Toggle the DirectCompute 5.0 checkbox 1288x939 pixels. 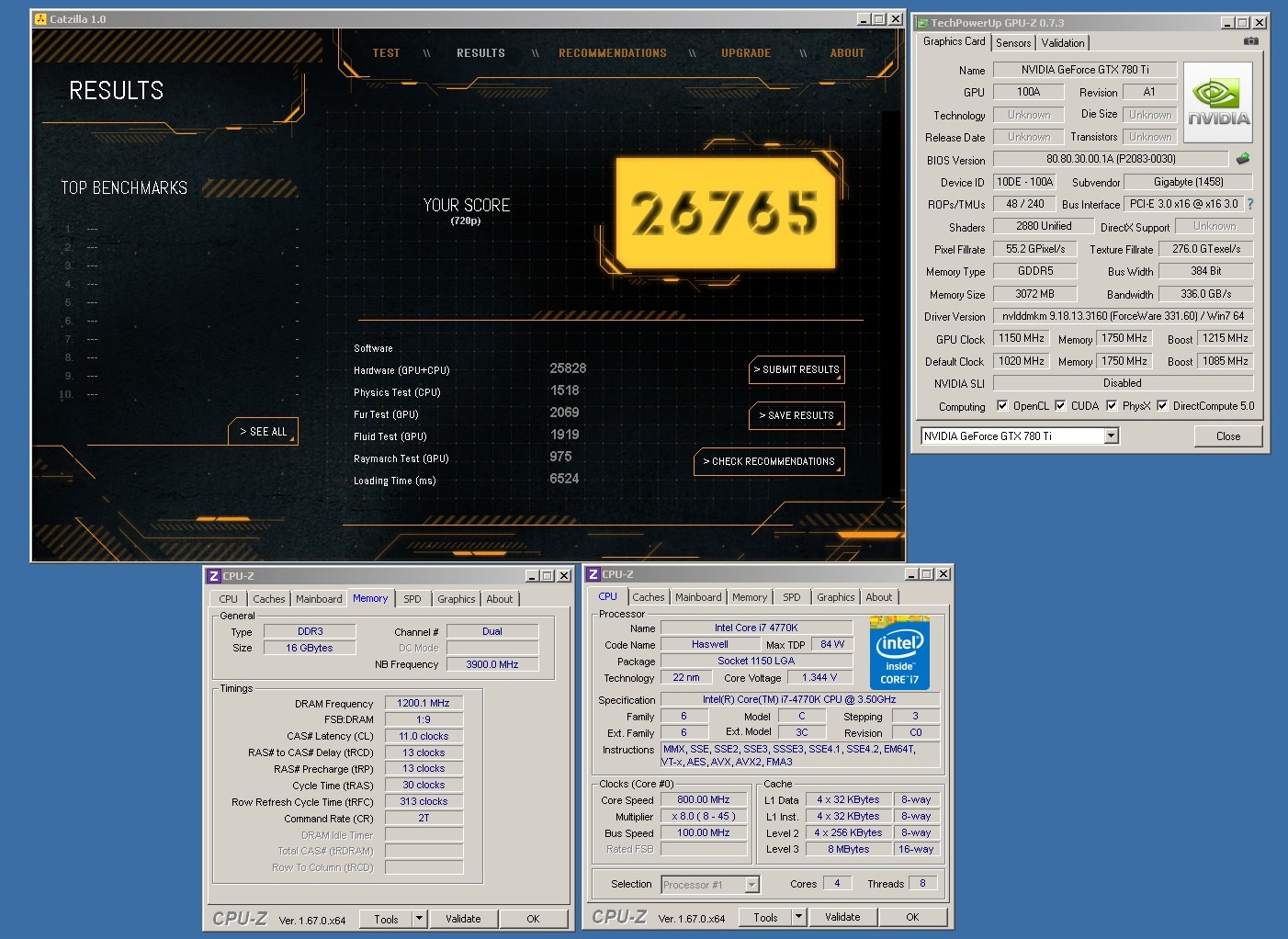pyautogui.click(x=1162, y=405)
